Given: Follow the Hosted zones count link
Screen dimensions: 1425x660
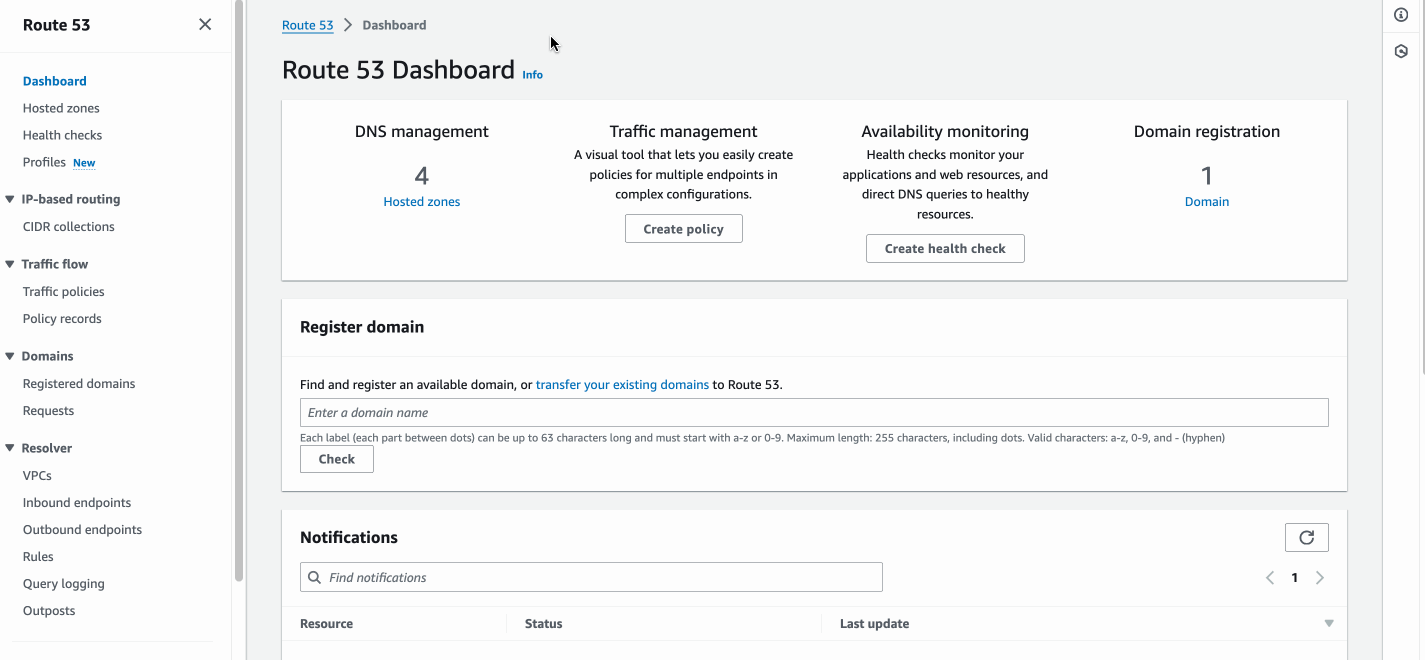Looking at the screenshot, I should tap(422, 202).
